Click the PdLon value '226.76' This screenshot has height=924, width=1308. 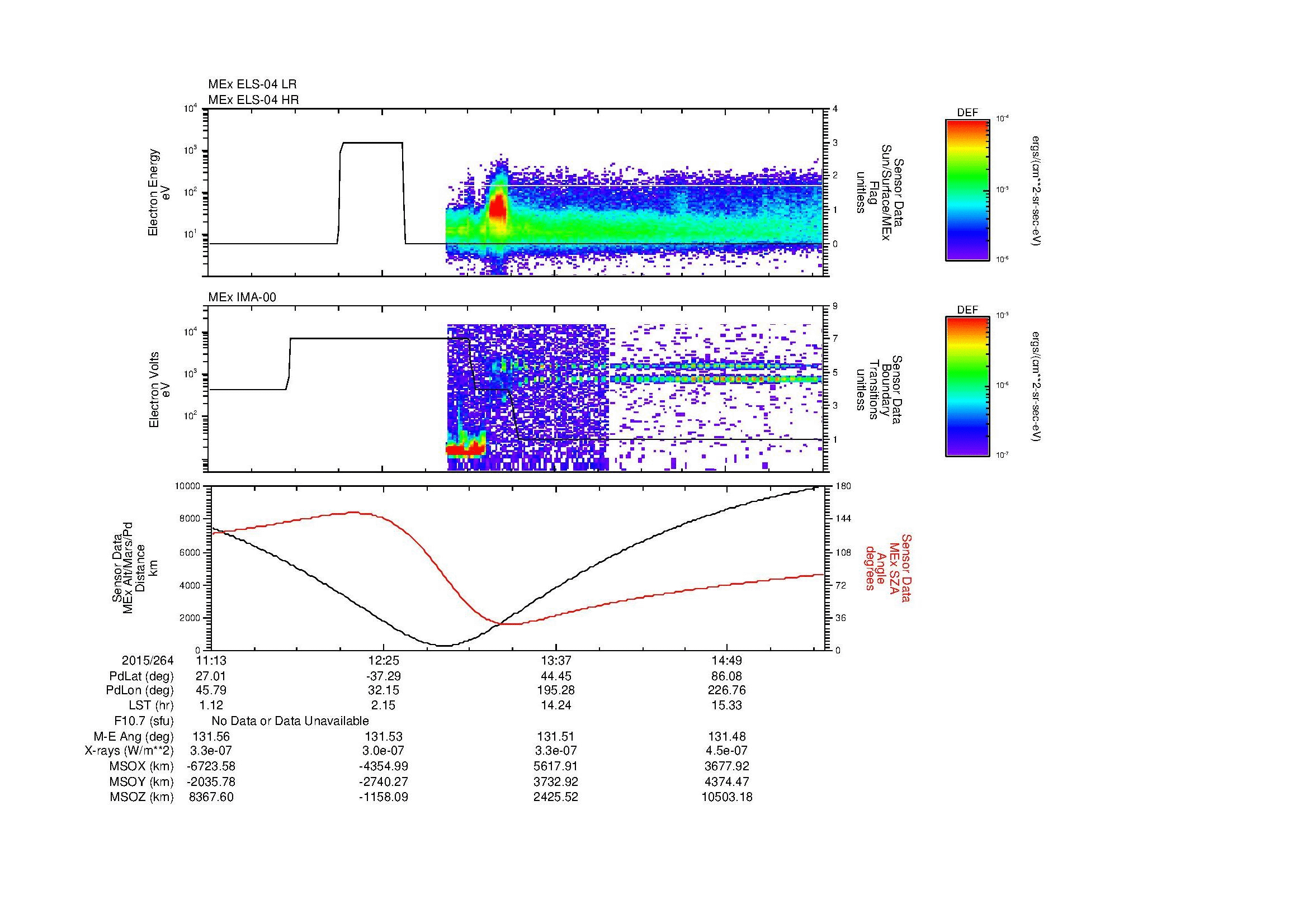[x=727, y=690]
